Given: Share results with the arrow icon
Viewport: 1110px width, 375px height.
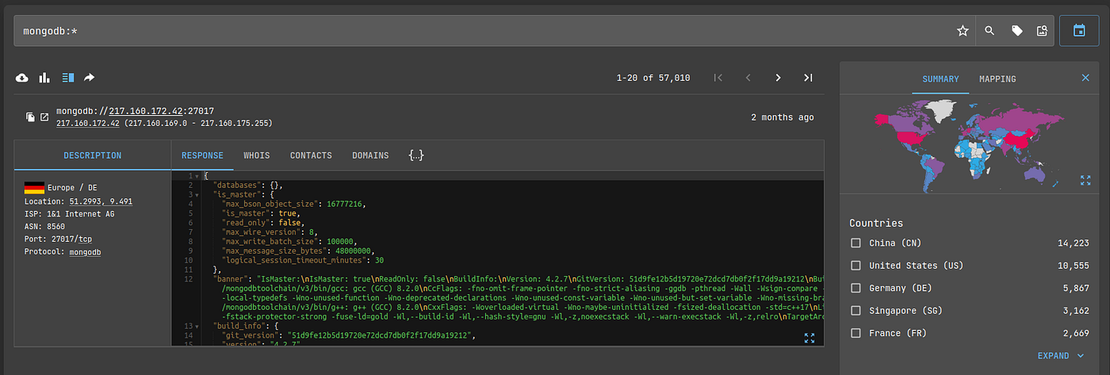Looking at the screenshot, I should (89, 78).
